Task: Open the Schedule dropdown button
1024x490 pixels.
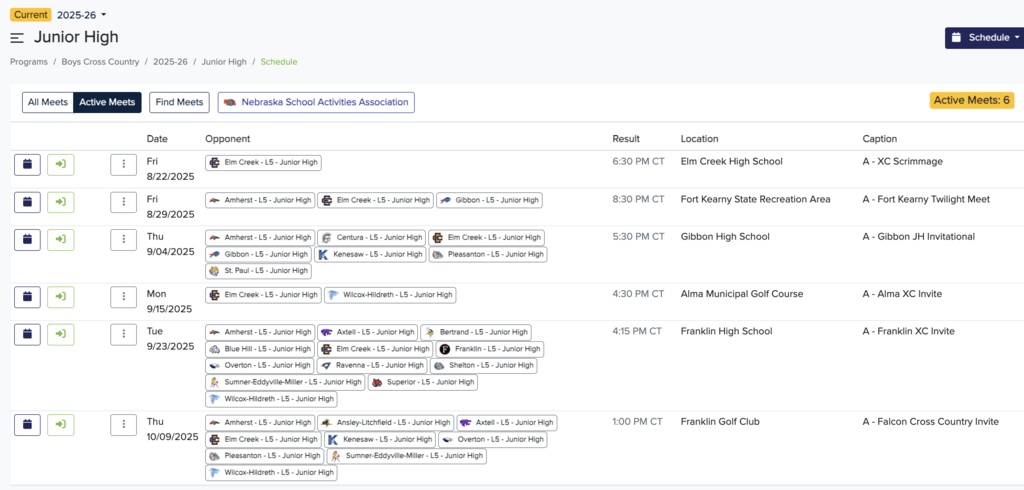Action: 984,38
